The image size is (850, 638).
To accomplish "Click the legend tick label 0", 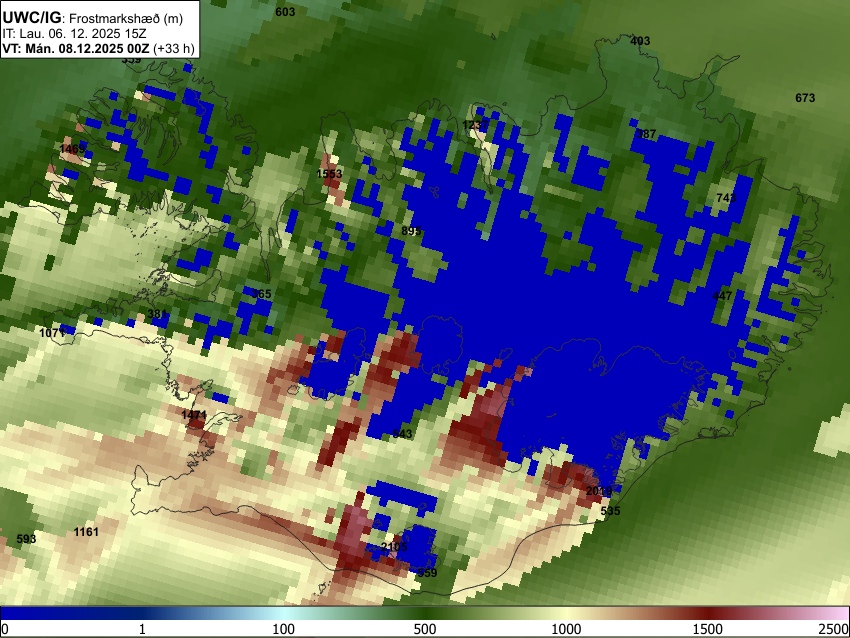I will coord(5,629).
